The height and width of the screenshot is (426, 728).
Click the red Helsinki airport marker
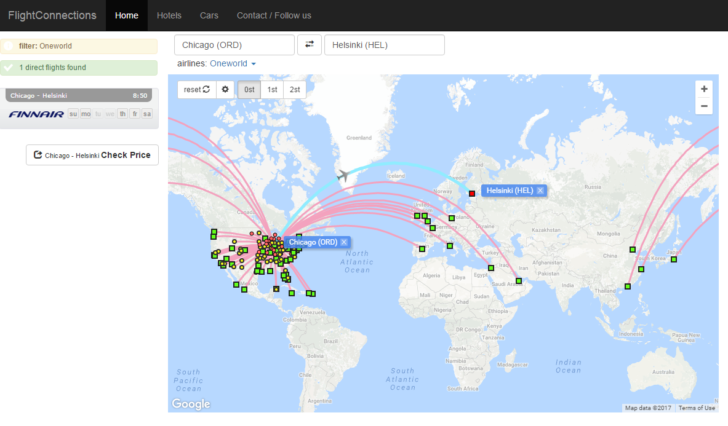(x=472, y=194)
